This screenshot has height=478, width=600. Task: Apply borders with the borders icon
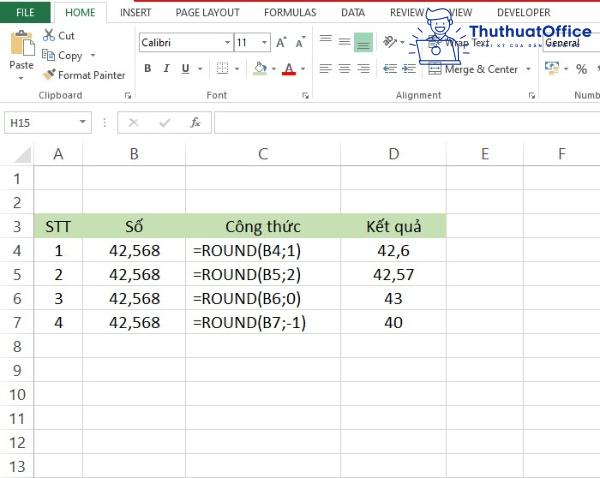[x=222, y=69]
